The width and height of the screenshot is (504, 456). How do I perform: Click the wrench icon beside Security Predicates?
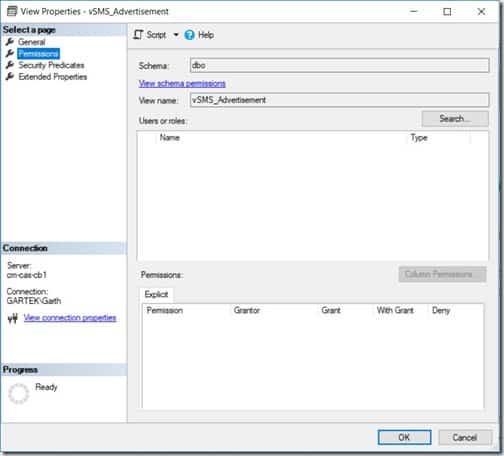pos(10,65)
